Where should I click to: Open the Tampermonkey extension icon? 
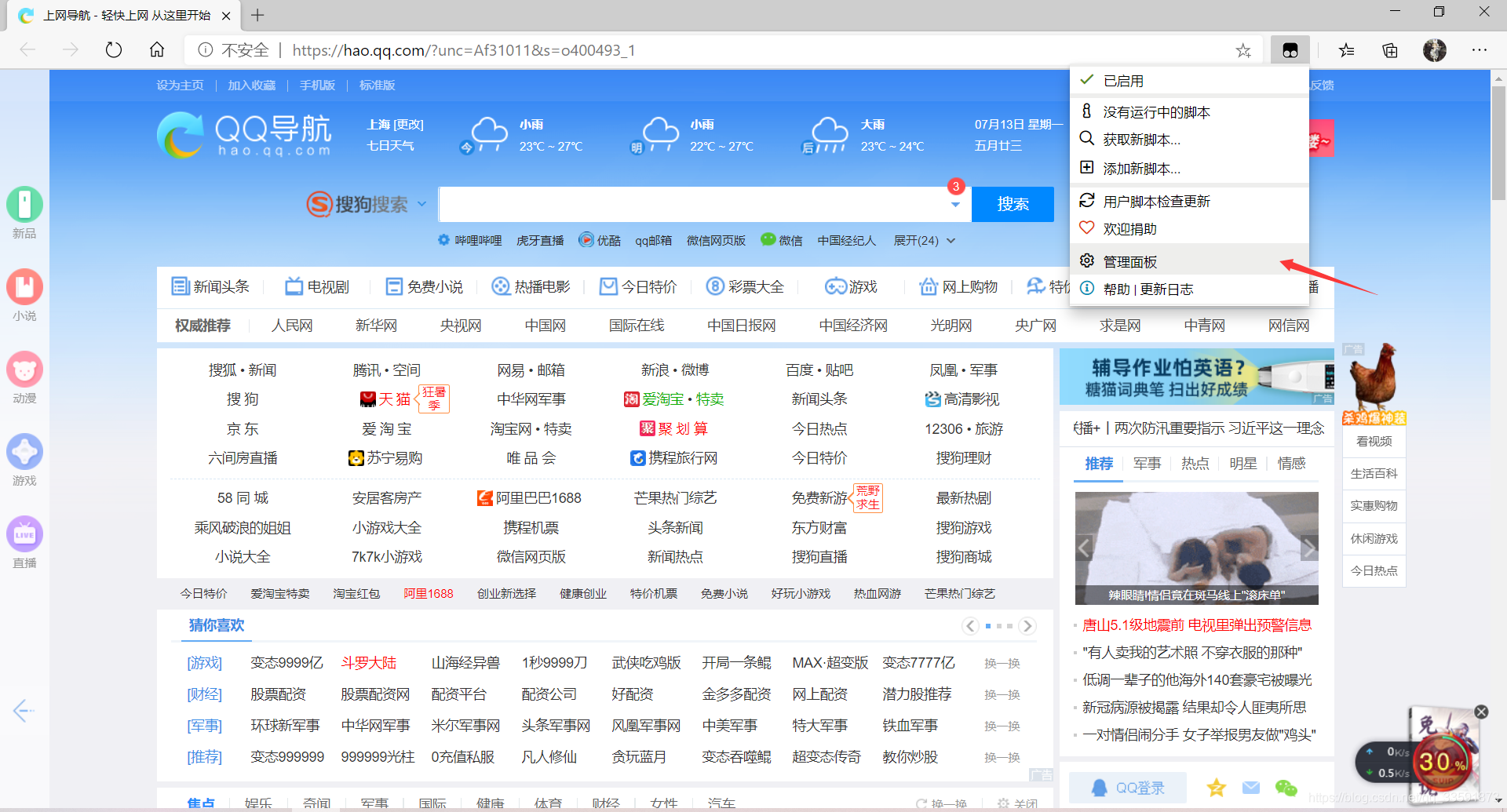pos(1290,50)
